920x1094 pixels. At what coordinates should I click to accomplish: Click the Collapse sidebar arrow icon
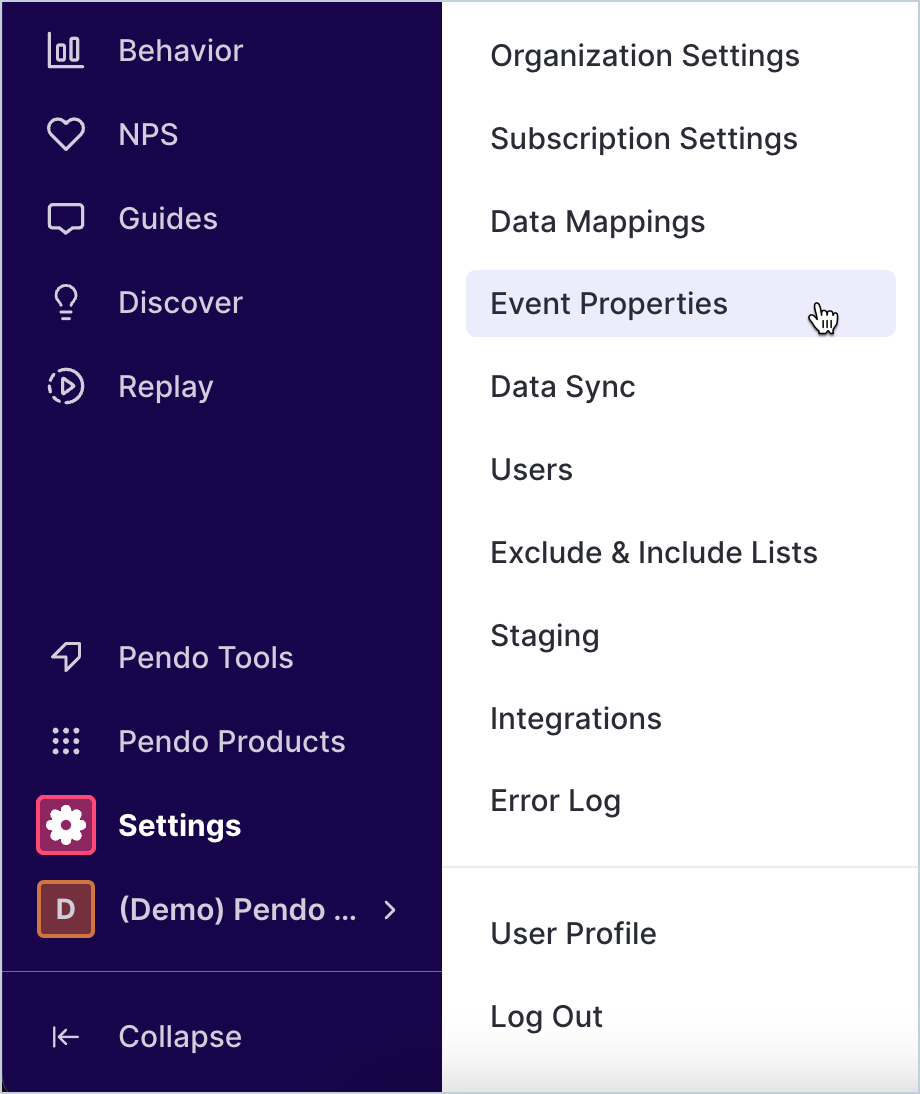click(66, 1037)
